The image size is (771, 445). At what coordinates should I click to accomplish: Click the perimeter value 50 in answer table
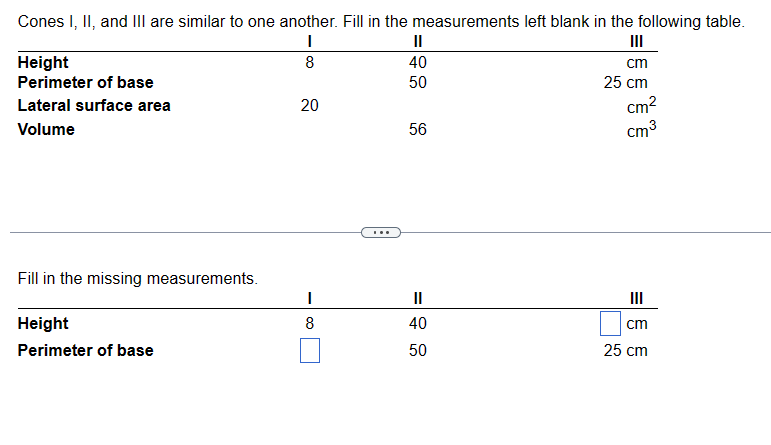click(x=418, y=351)
